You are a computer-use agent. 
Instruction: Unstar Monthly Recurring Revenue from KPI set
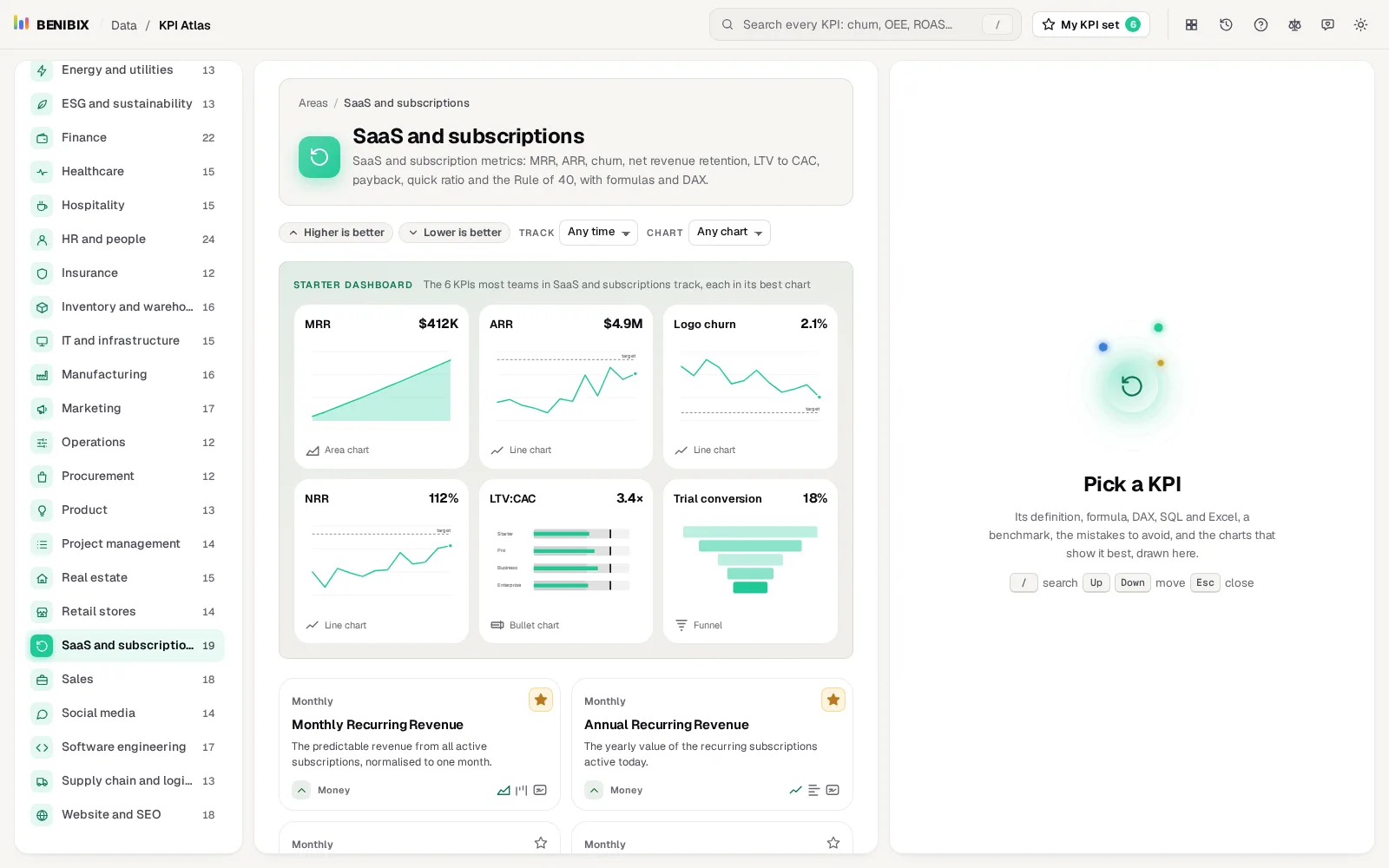pyautogui.click(x=541, y=700)
